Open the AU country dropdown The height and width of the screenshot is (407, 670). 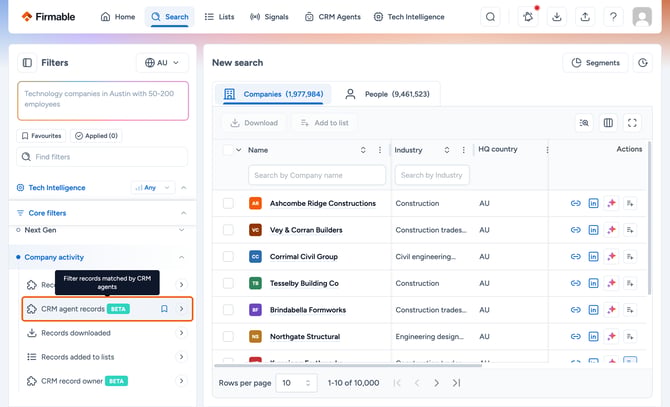click(162, 63)
